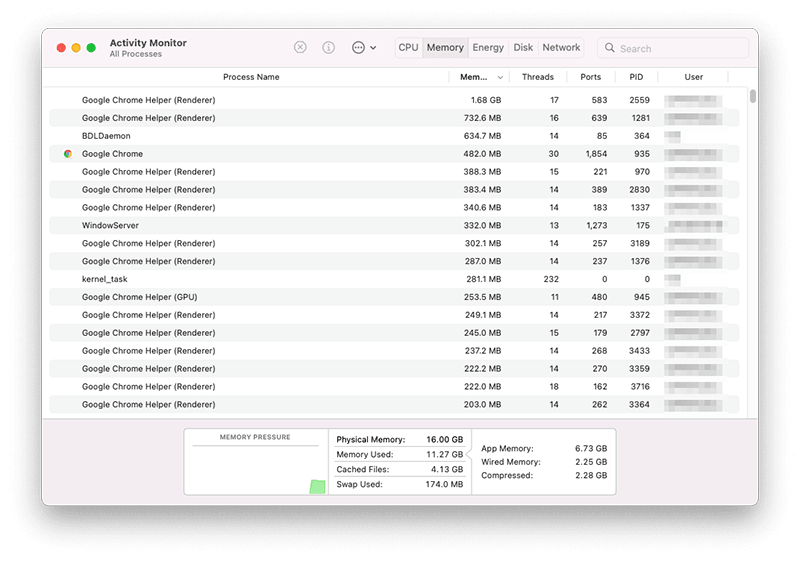This screenshot has height=561, width=800.
Task: Select the Chrome Helper row using 287.0 MB
Action: [x=394, y=261]
